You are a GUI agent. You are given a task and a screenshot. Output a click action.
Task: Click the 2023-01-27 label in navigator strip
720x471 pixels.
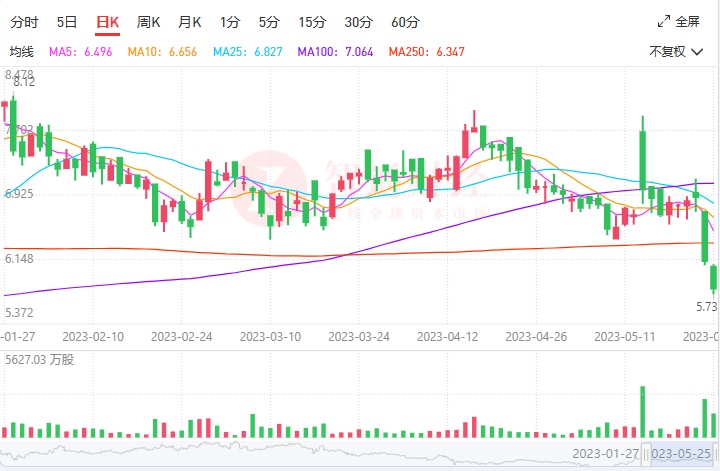[606, 454]
